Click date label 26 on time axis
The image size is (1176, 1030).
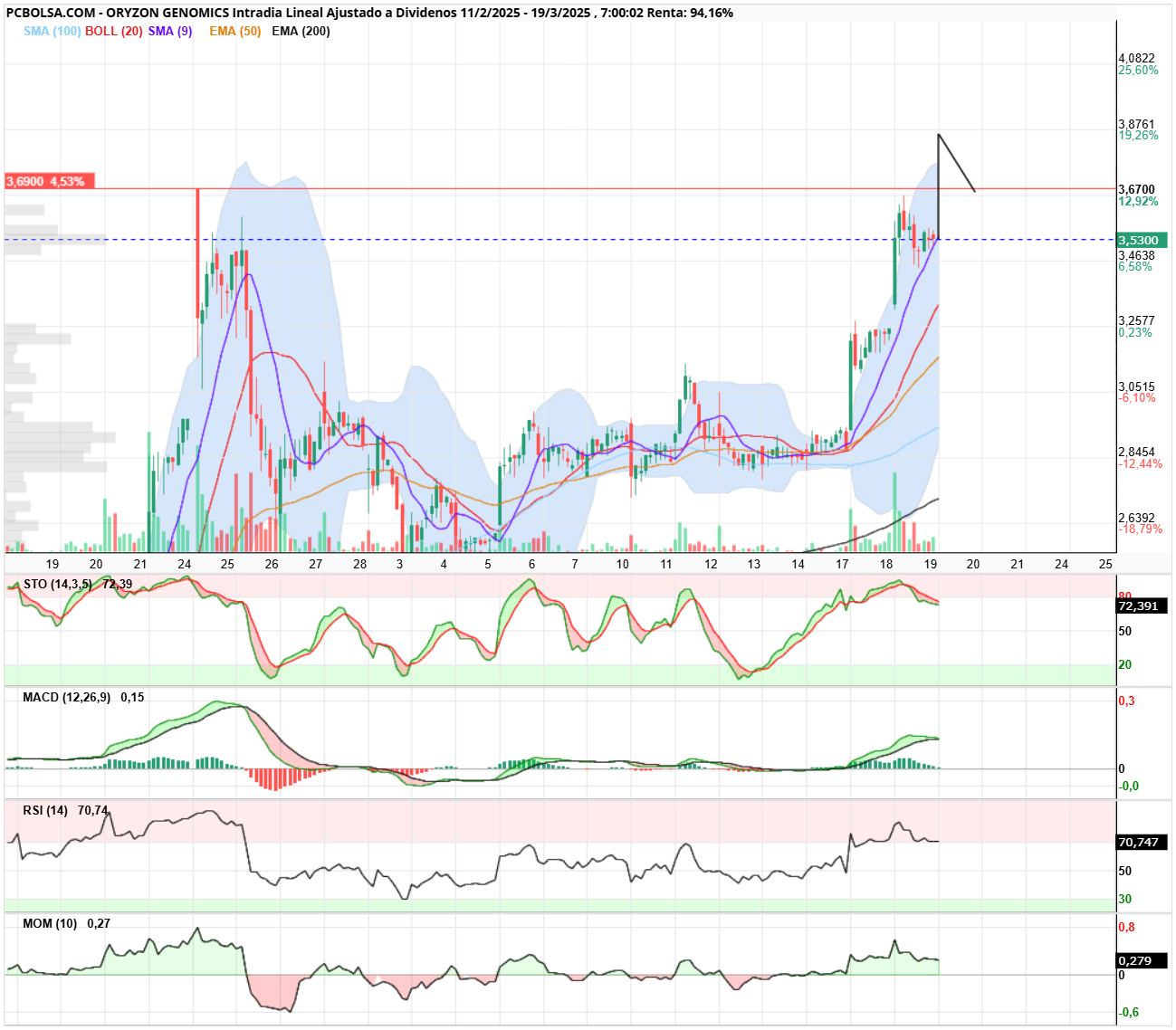272,564
